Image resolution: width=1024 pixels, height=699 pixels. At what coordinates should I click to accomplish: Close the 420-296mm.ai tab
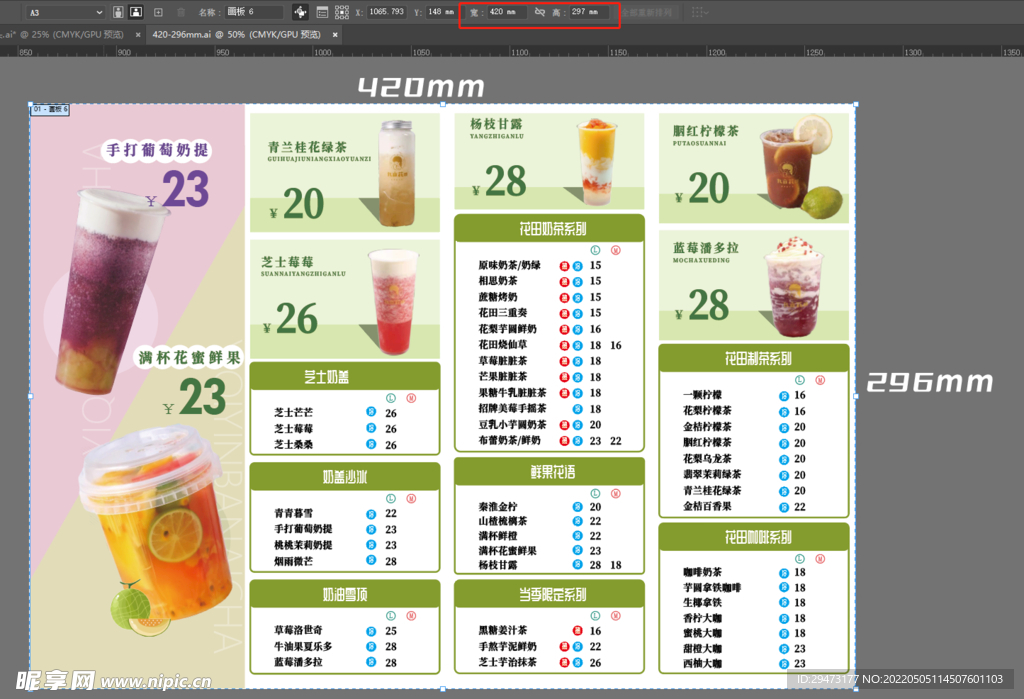335,34
